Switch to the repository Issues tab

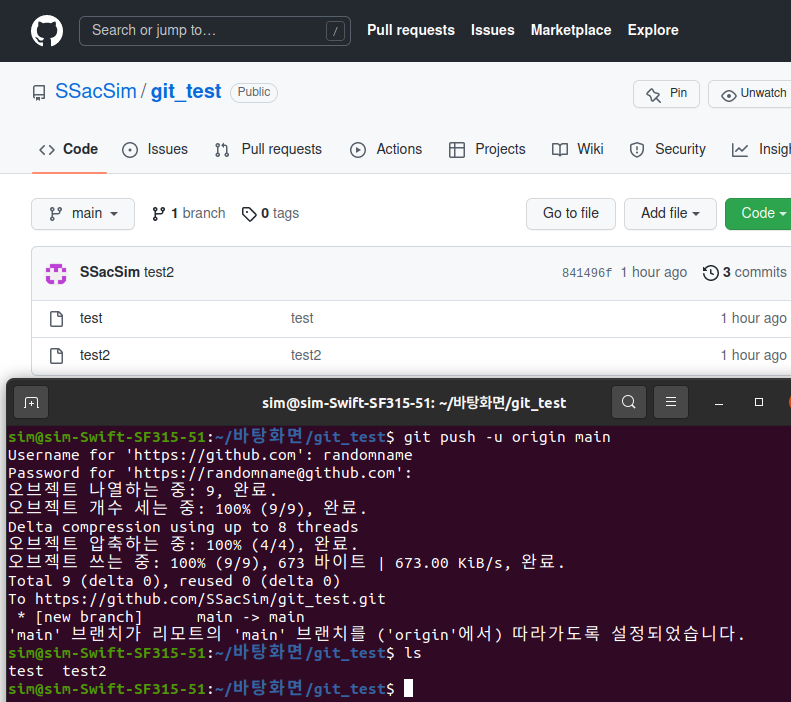155,149
